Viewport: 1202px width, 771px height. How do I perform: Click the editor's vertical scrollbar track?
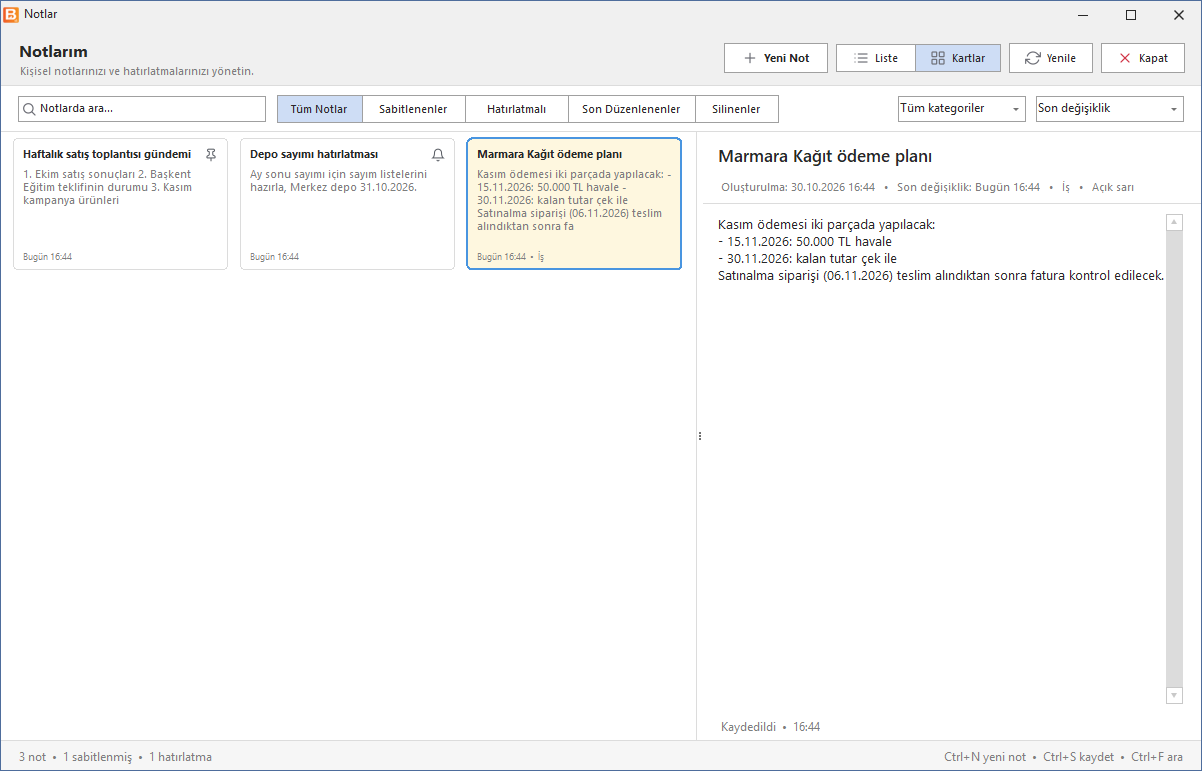[x=1174, y=458]
